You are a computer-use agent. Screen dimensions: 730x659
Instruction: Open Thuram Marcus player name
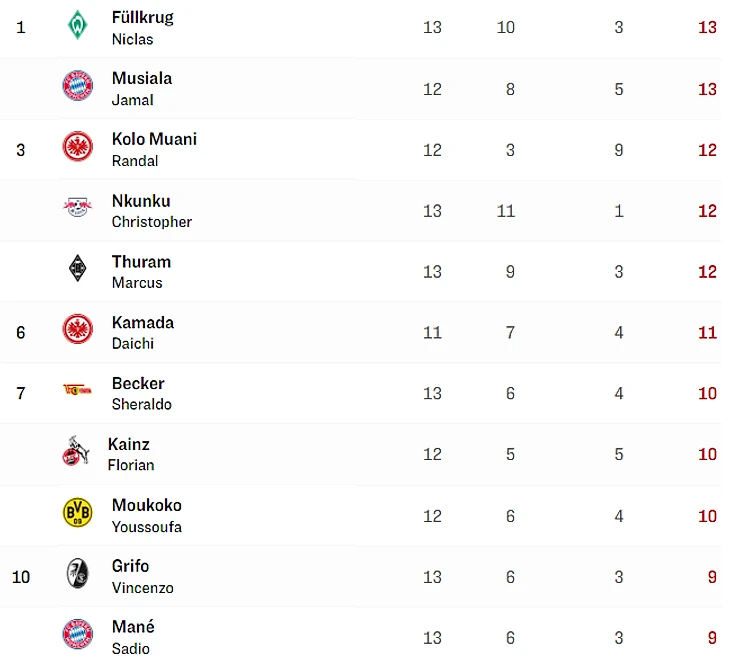141,271
